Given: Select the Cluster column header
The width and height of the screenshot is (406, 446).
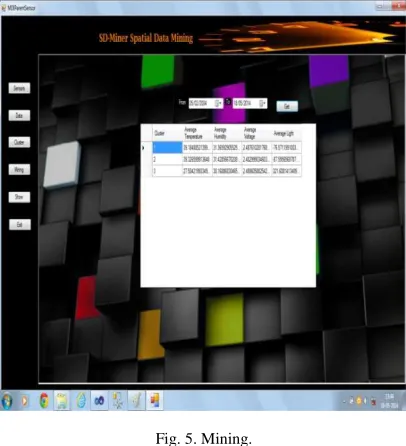Looking at the screenshot, I should coord(167,133).
